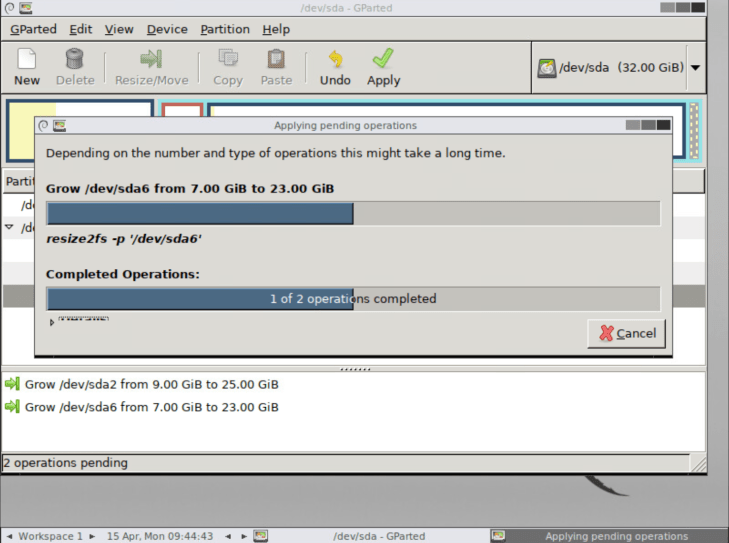
Task: Open the Help menu
Action: pyautogui.click(x=276, y=29)
